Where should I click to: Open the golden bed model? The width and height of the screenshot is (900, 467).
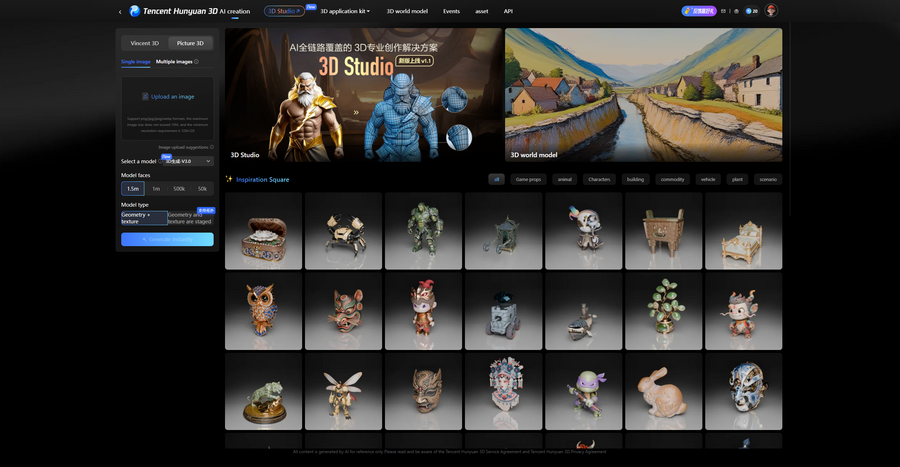coord(743,231)
